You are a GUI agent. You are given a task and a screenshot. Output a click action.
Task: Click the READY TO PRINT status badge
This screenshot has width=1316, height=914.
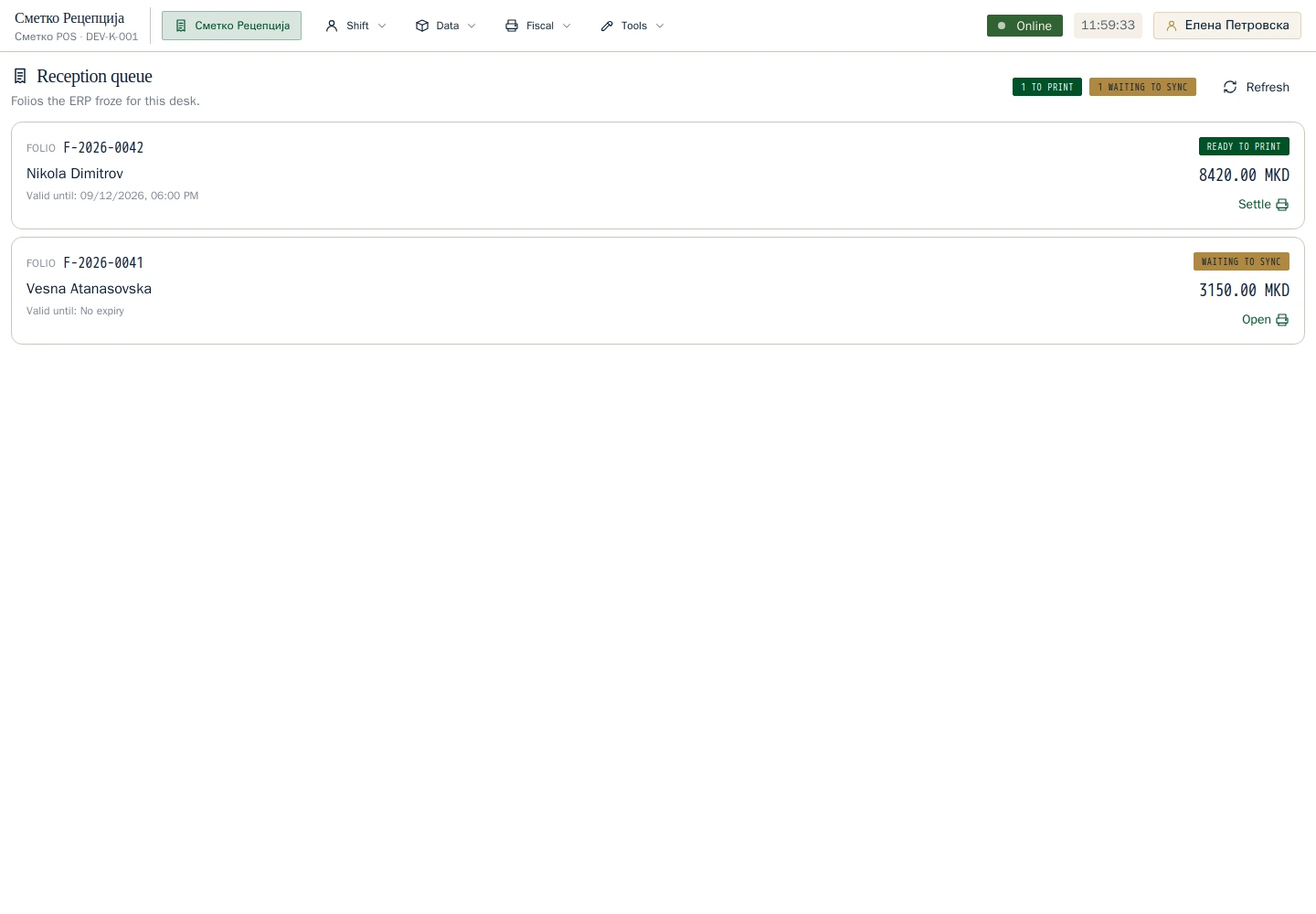1244,146
